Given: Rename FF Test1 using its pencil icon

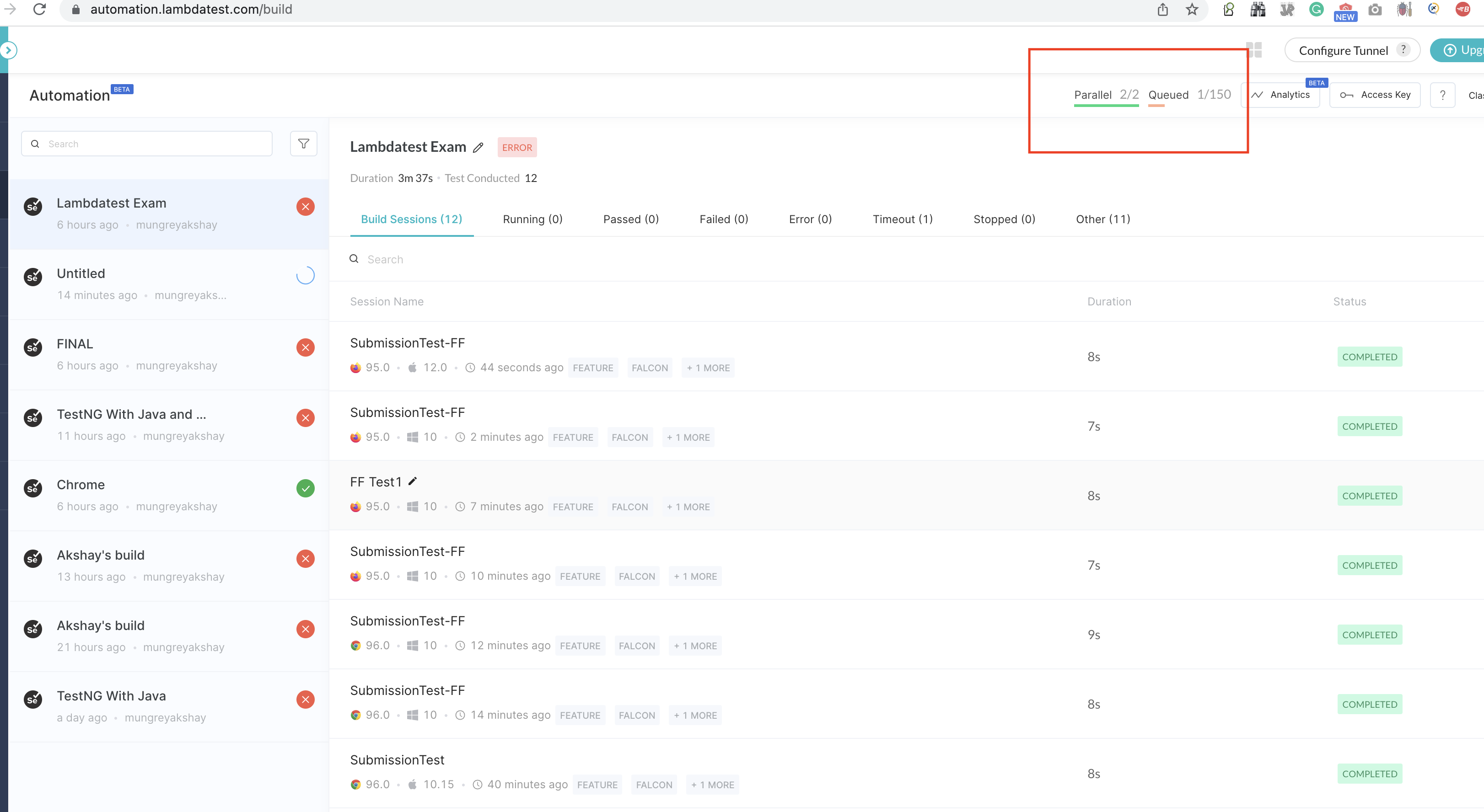Looking at the screenshot, I should pos(412,481).
